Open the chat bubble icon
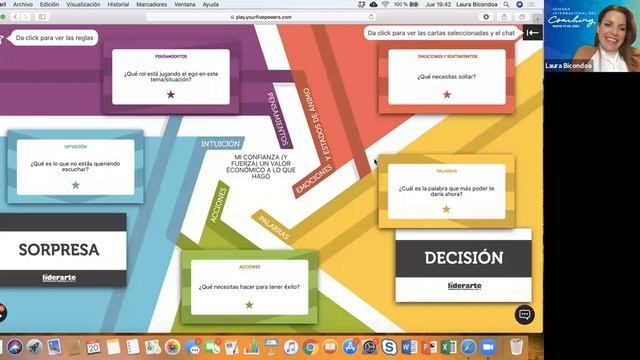This screenshot has height=360, width=640. [x=524, y=315]
